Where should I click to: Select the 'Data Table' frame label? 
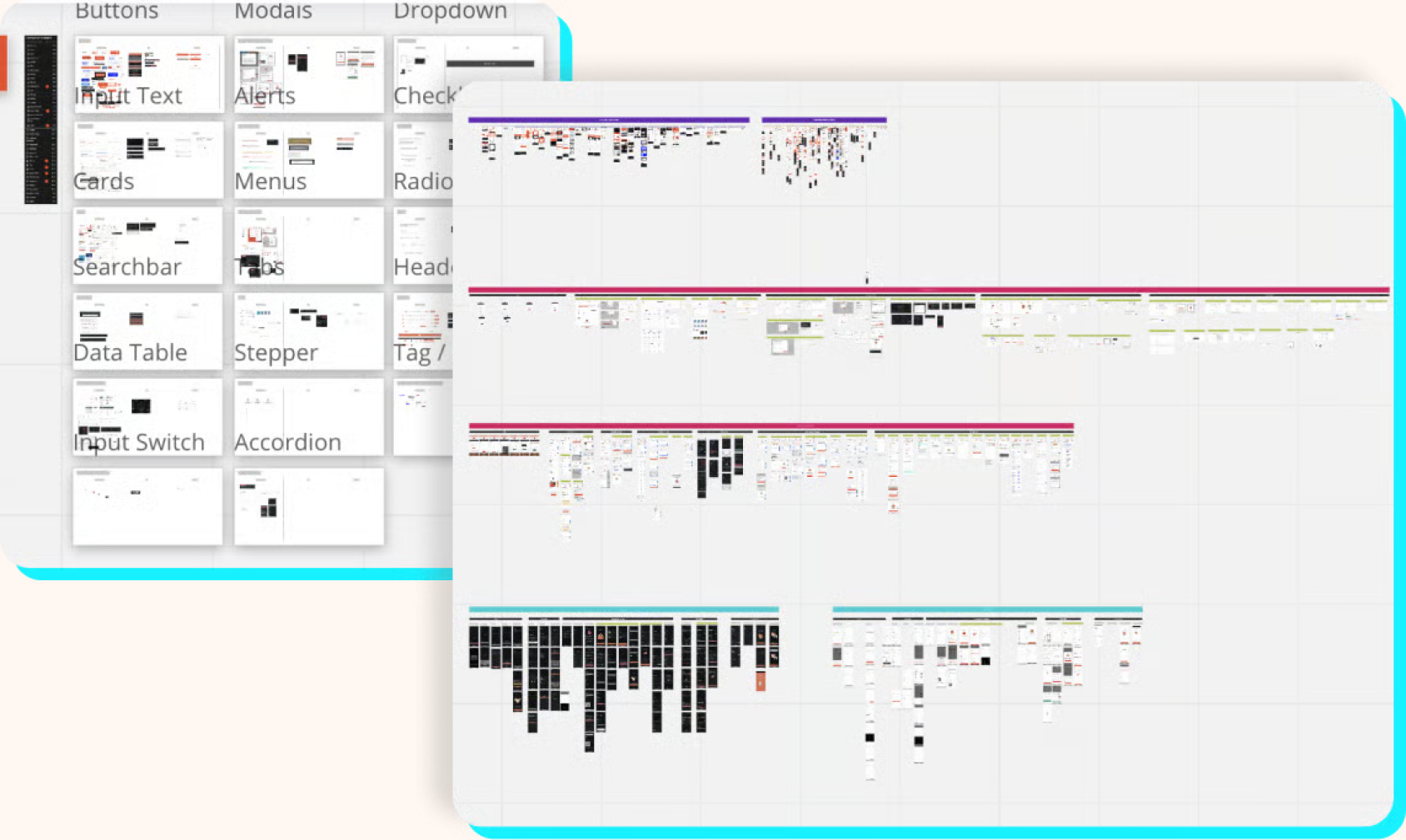point(130,353)
